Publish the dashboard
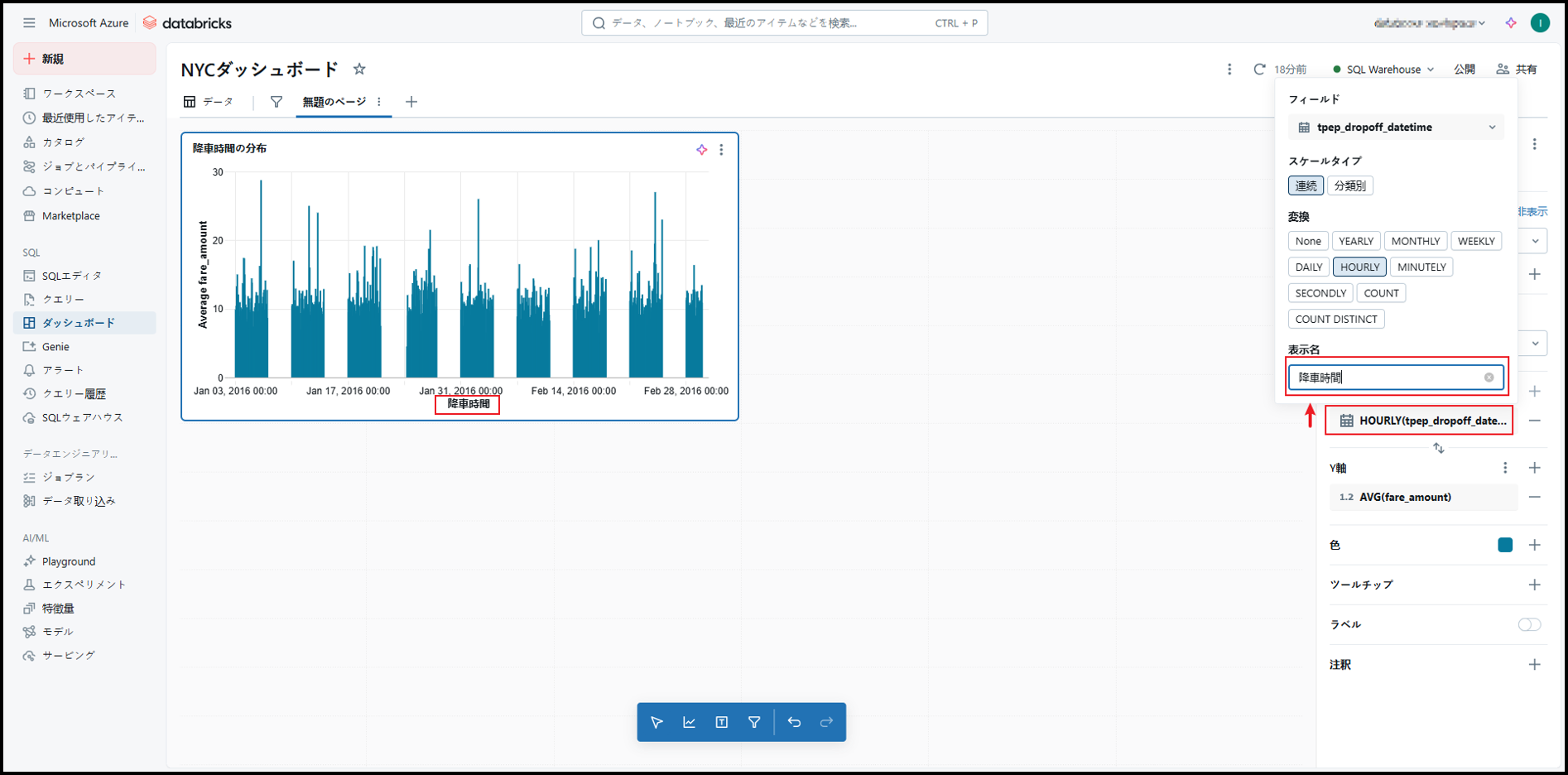The image size is (1568, 775). pos(1465,70)
